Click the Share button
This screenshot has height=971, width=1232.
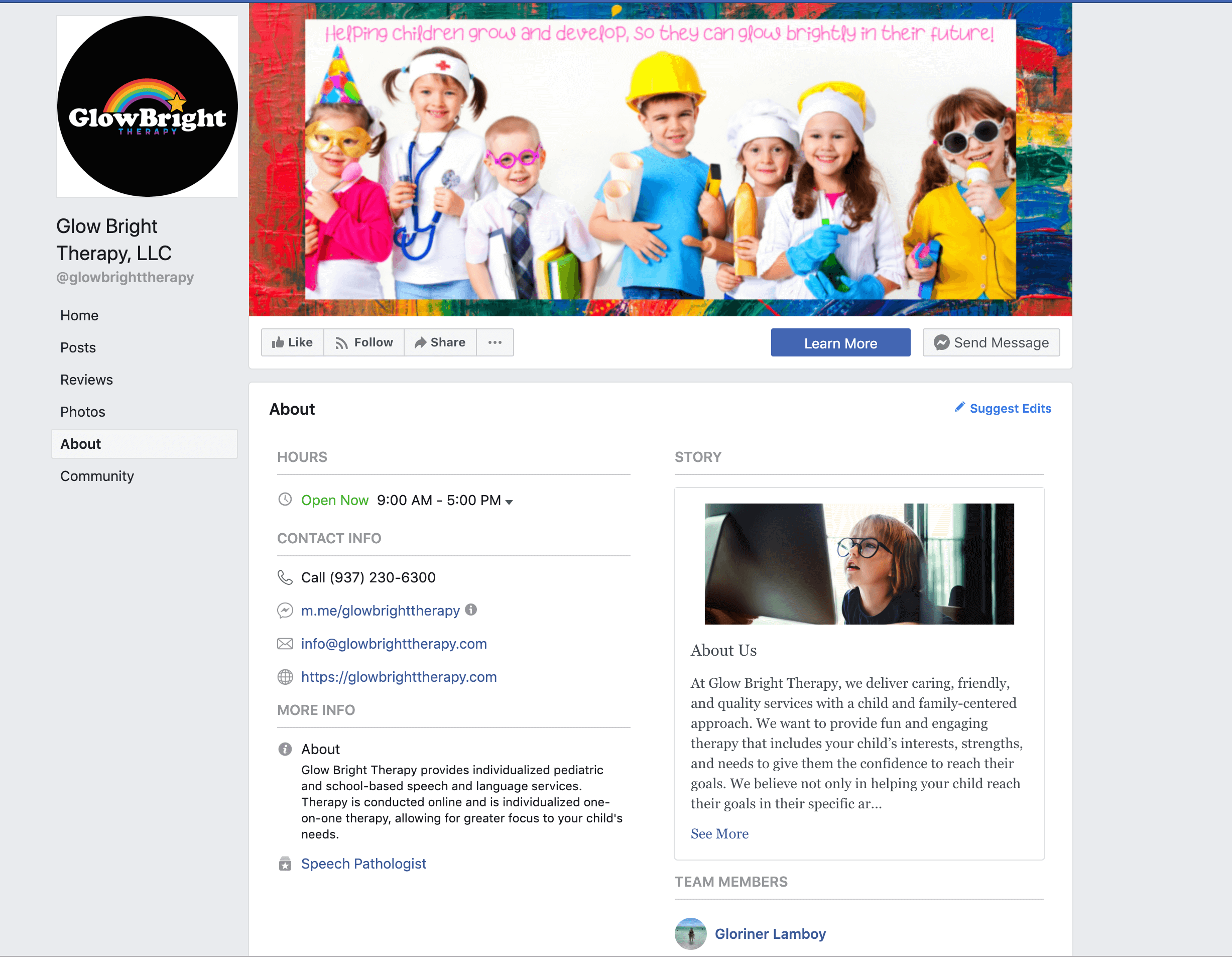(440, 342)
